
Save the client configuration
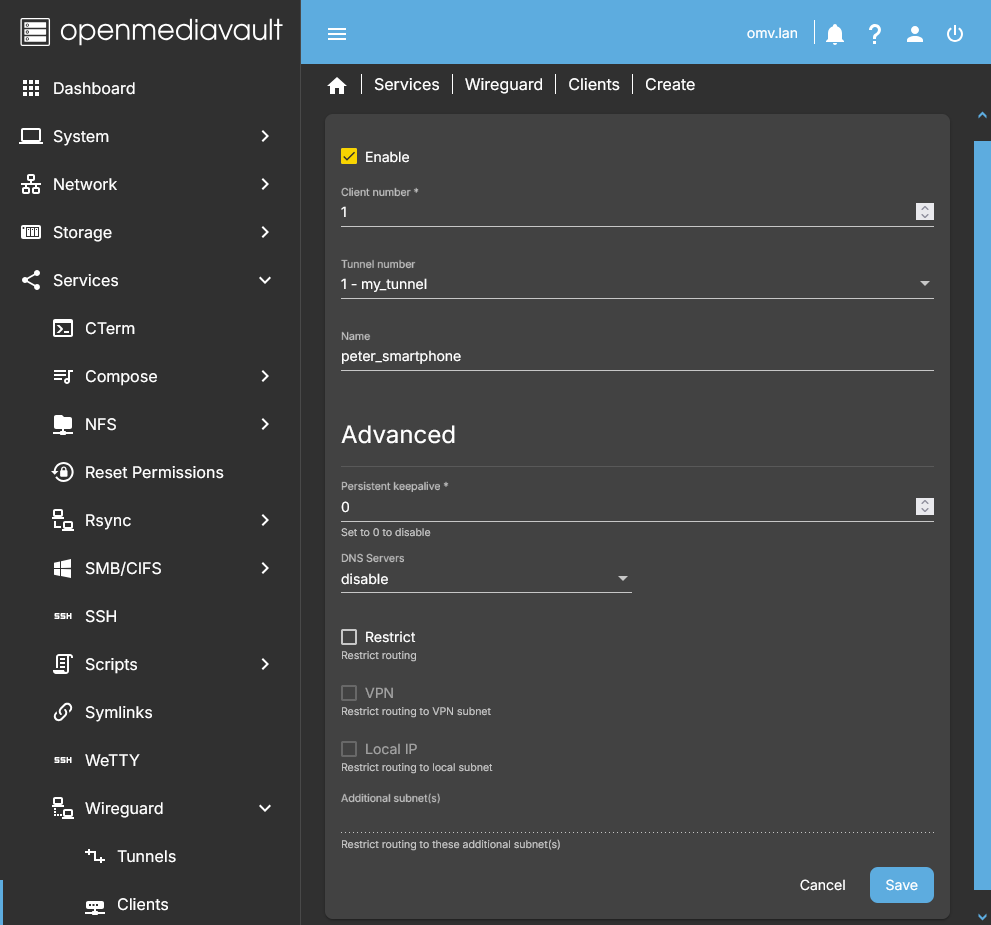tap(901, 885)
